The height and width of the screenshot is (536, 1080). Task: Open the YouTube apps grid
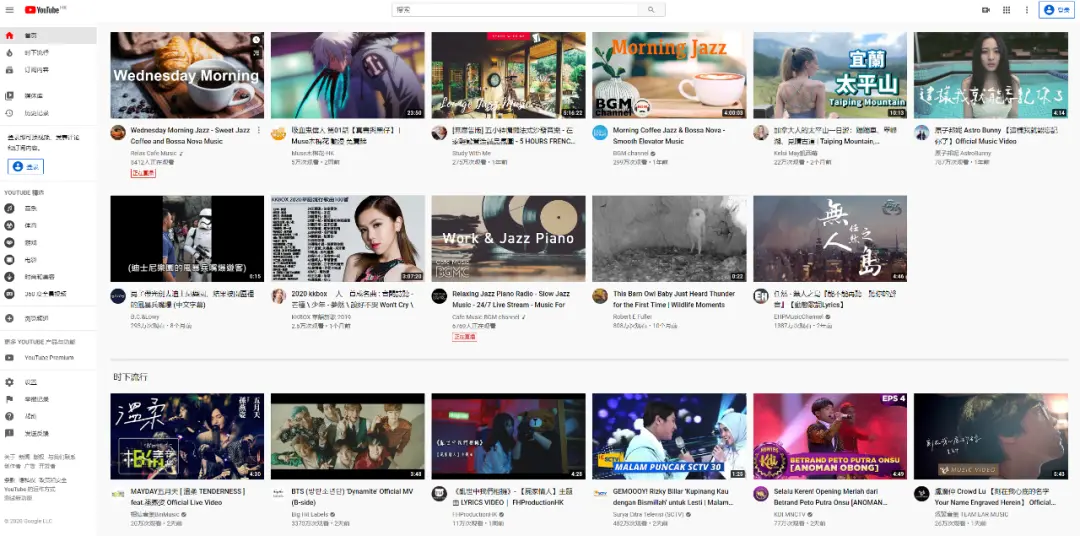pos(1006,10)
